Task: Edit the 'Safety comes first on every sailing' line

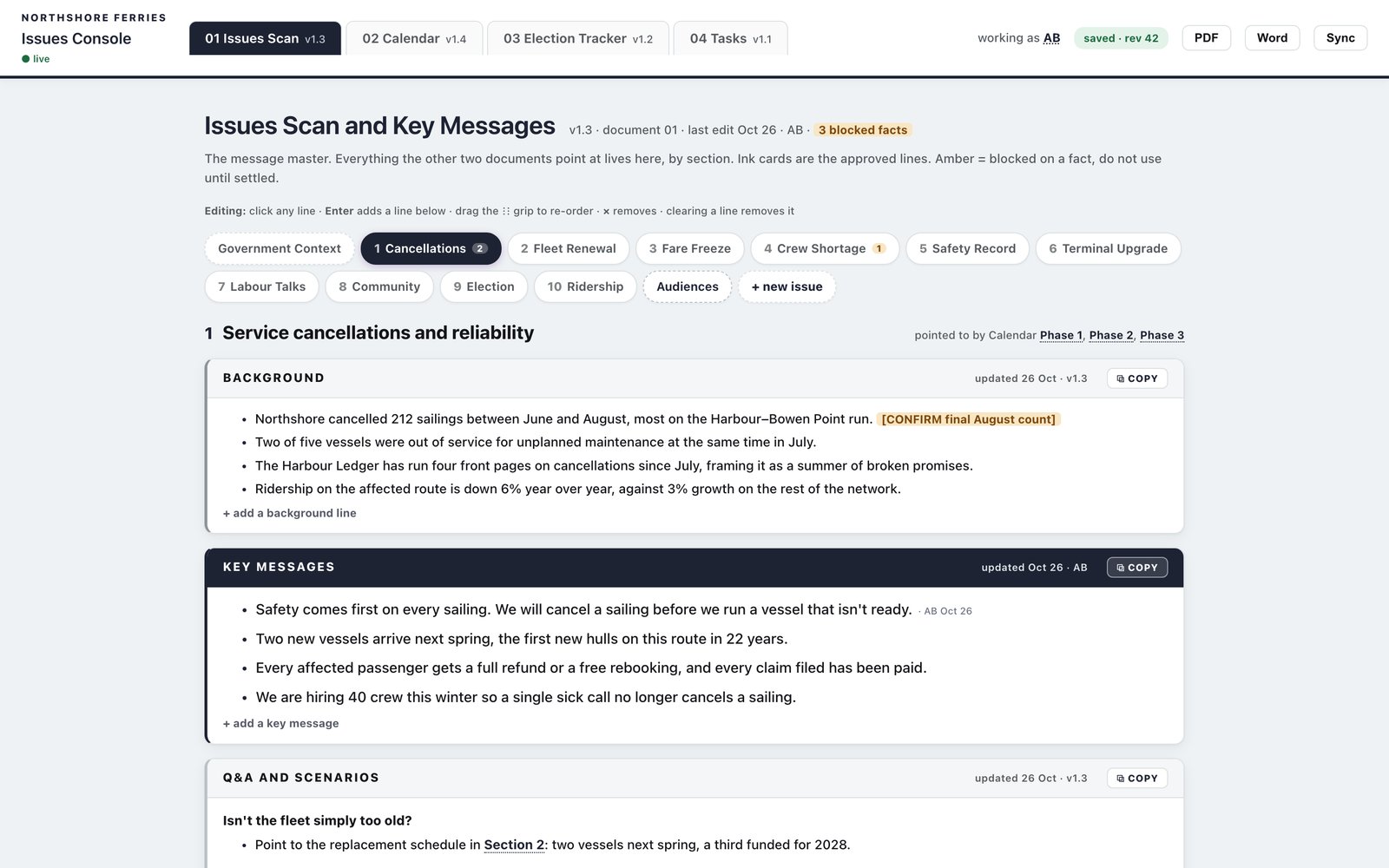Action: point(583,609)
